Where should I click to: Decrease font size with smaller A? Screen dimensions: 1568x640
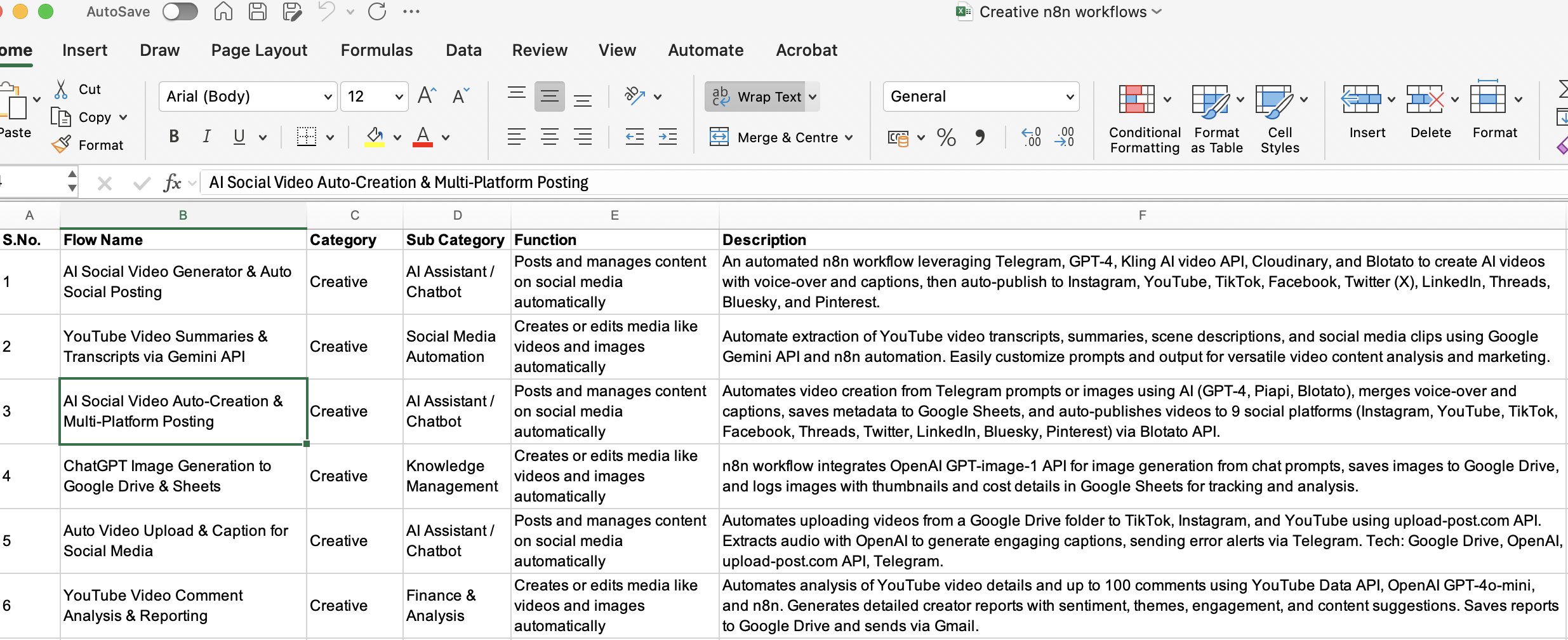click(461, 96)
